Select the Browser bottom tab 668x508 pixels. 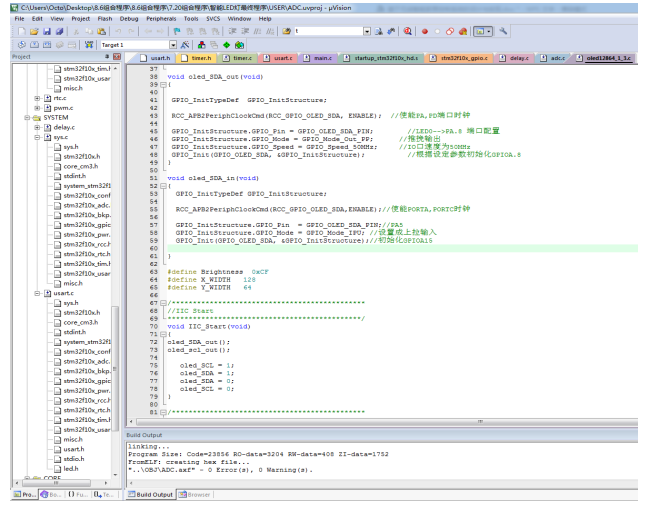pyautogui.click(x=194, y=494)
